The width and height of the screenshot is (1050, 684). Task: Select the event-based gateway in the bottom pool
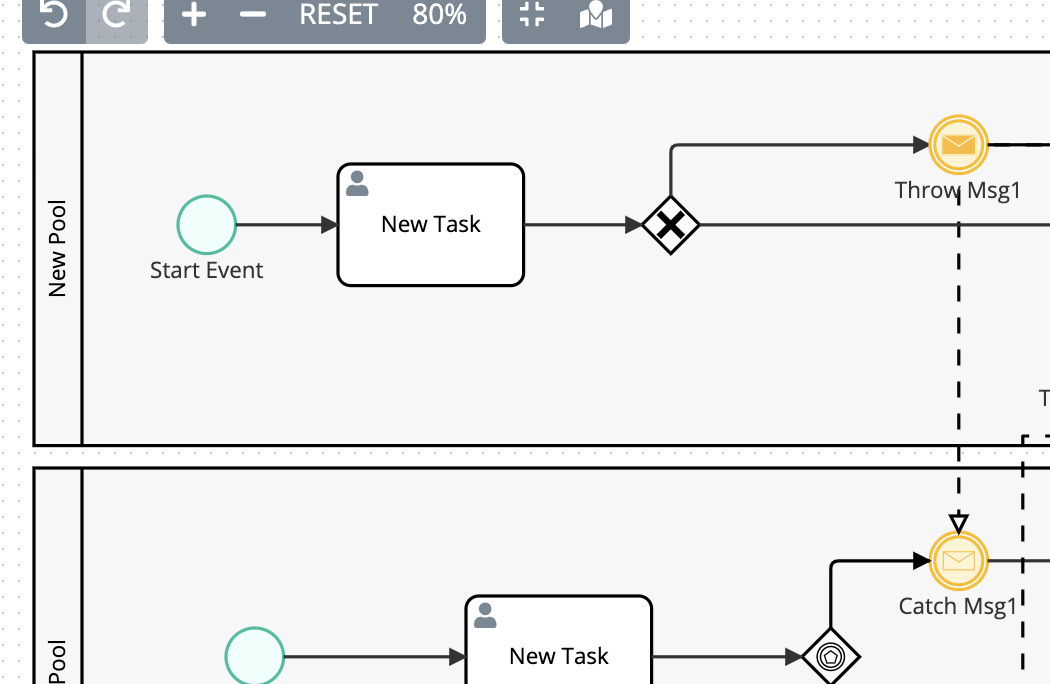(832, 657)
